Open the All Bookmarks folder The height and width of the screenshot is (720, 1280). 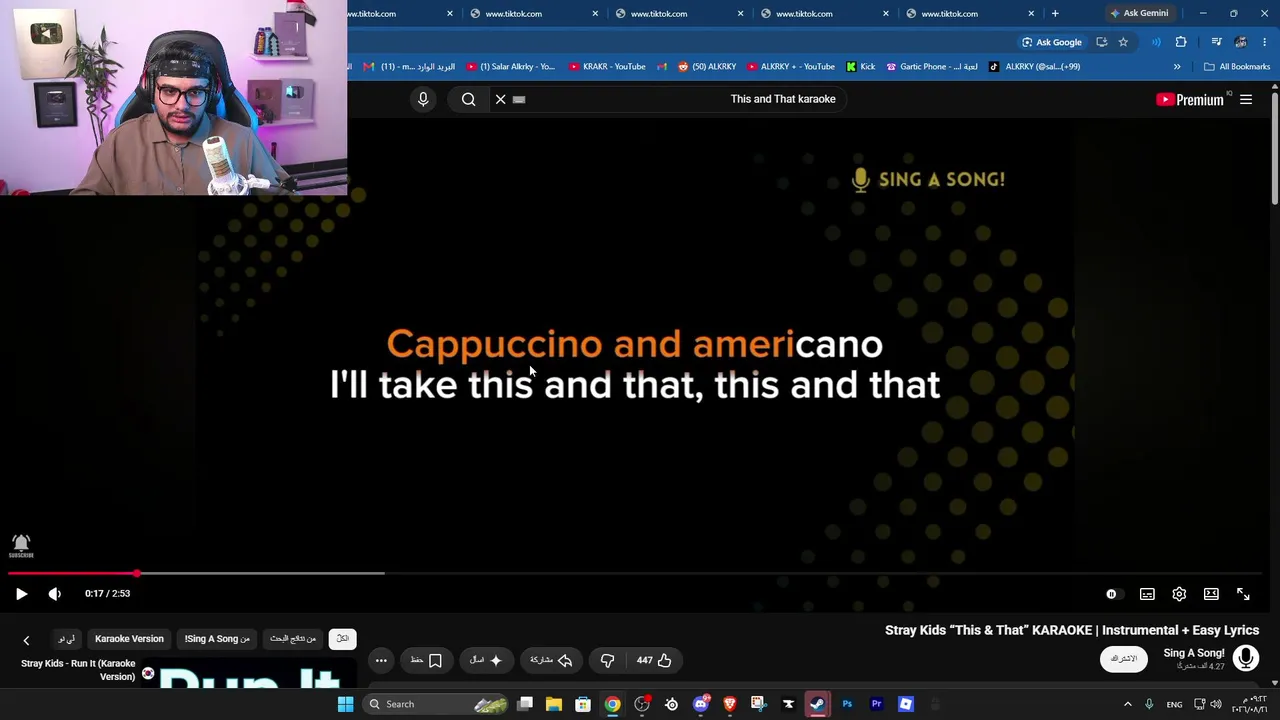point(1237,67)
